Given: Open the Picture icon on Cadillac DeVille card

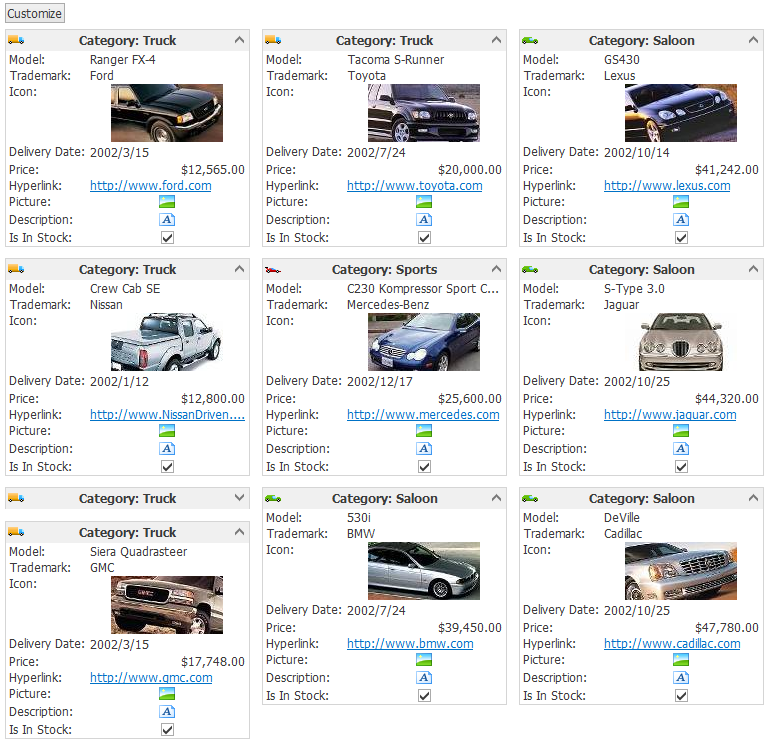Looking at the screenshot, I should point(681,660).
